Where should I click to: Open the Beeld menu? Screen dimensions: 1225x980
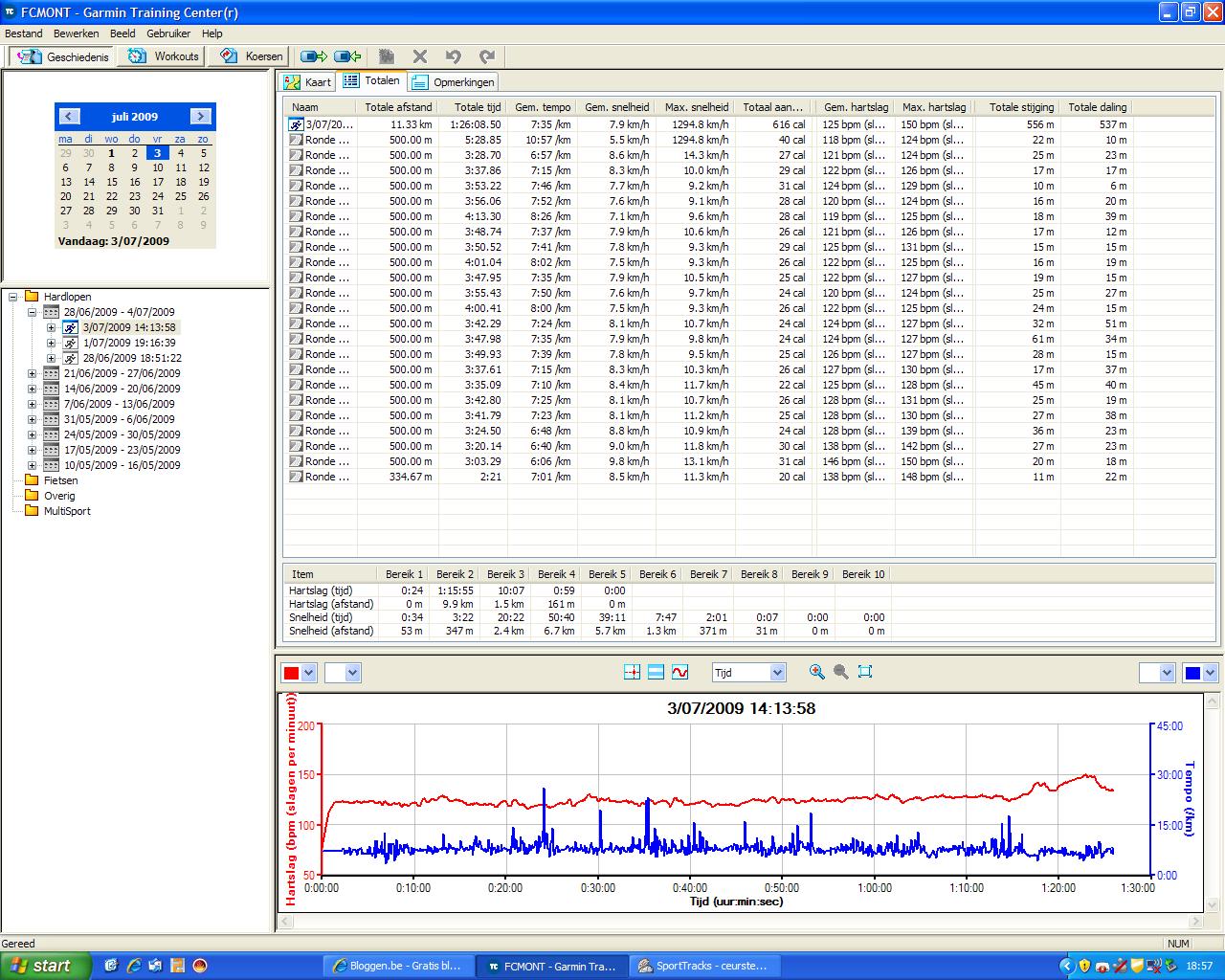(x=122, y=33)
